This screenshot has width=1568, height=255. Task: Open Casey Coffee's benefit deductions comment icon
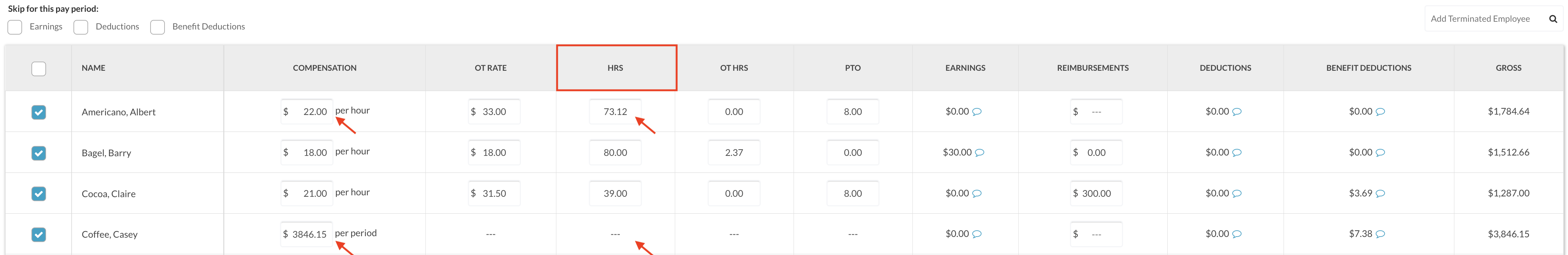tap(1381, 234)
